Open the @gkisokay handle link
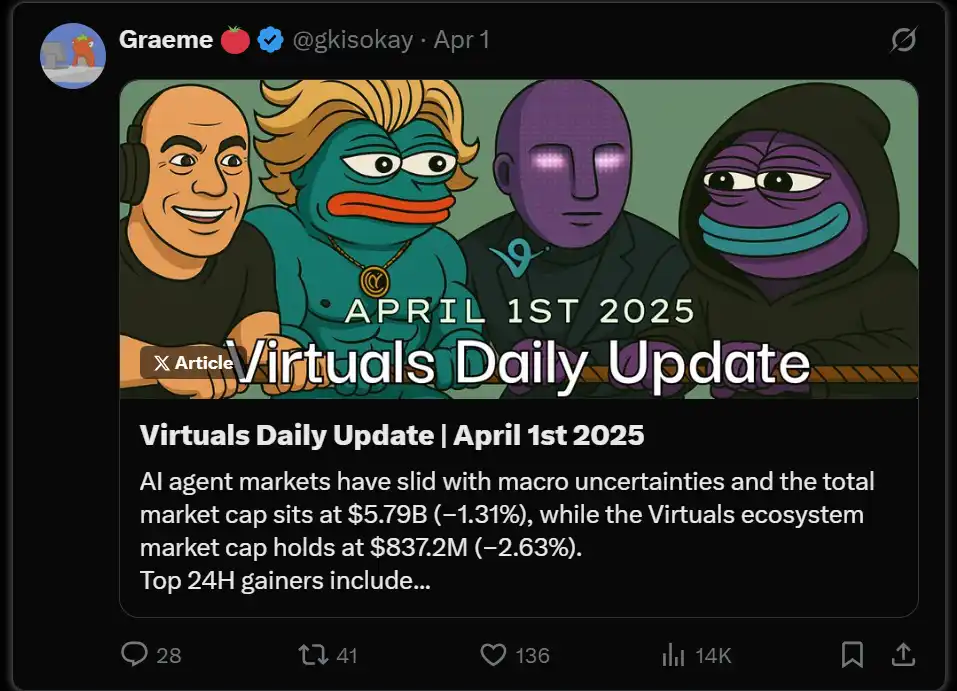 (351, 41)
